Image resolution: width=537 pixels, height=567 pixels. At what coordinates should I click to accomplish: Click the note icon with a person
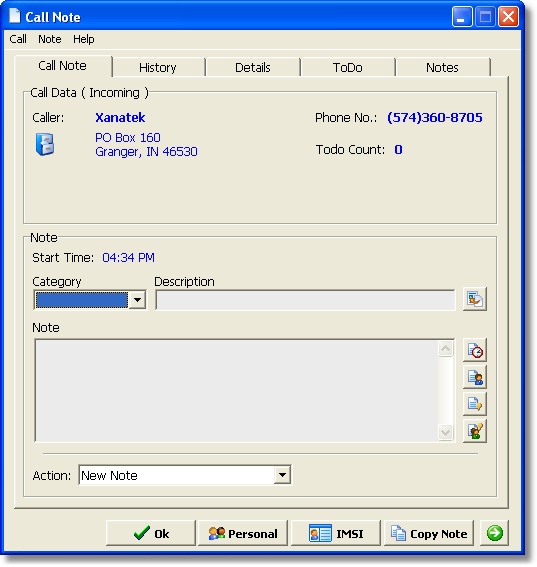click(475, 377)
